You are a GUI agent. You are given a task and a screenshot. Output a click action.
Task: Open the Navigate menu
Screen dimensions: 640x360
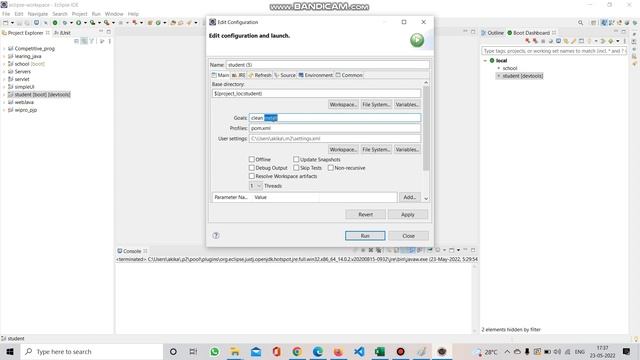pyautogui.click(x=38, y=14)
